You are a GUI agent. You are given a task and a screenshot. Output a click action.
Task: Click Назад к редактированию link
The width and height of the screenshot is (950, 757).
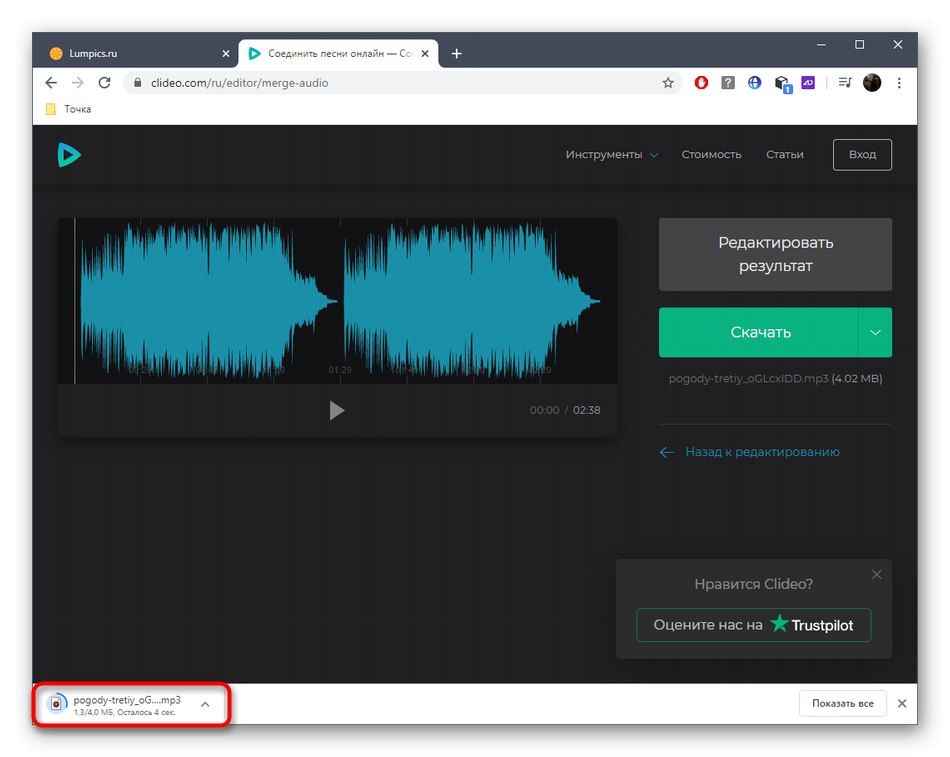click(x=749, y=452)
